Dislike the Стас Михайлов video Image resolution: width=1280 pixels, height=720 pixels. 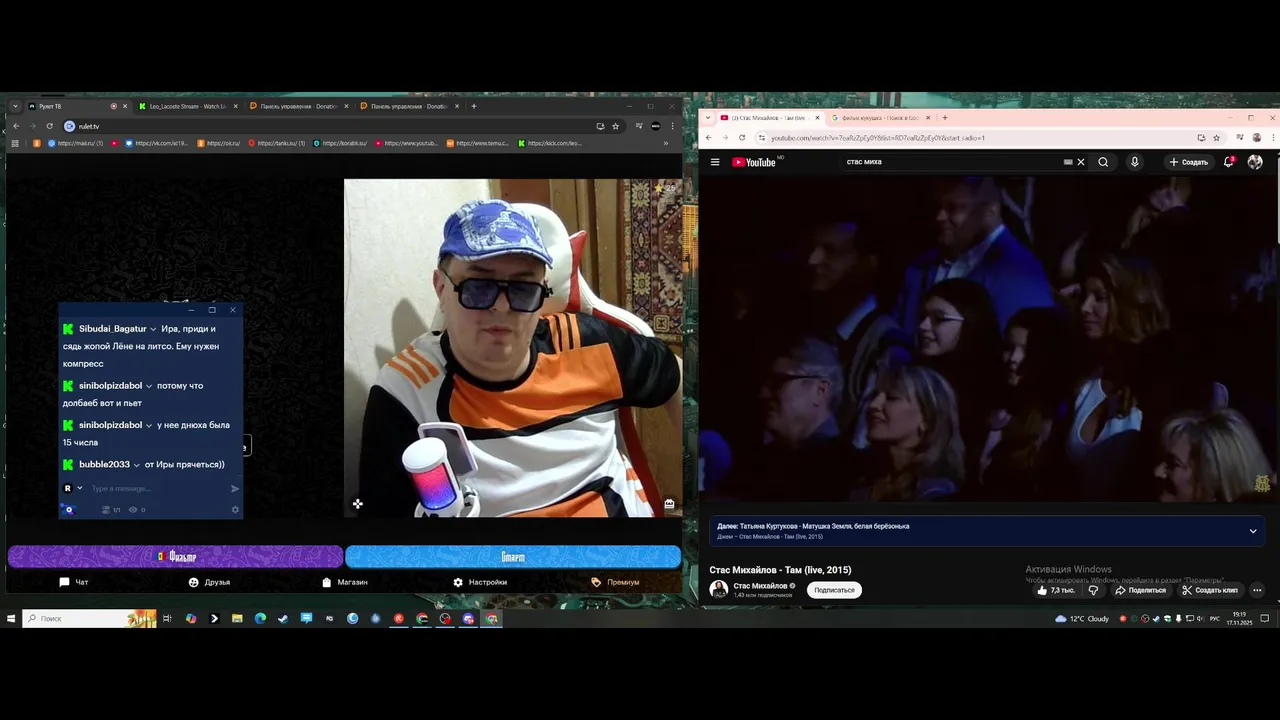click(1092, 590)
